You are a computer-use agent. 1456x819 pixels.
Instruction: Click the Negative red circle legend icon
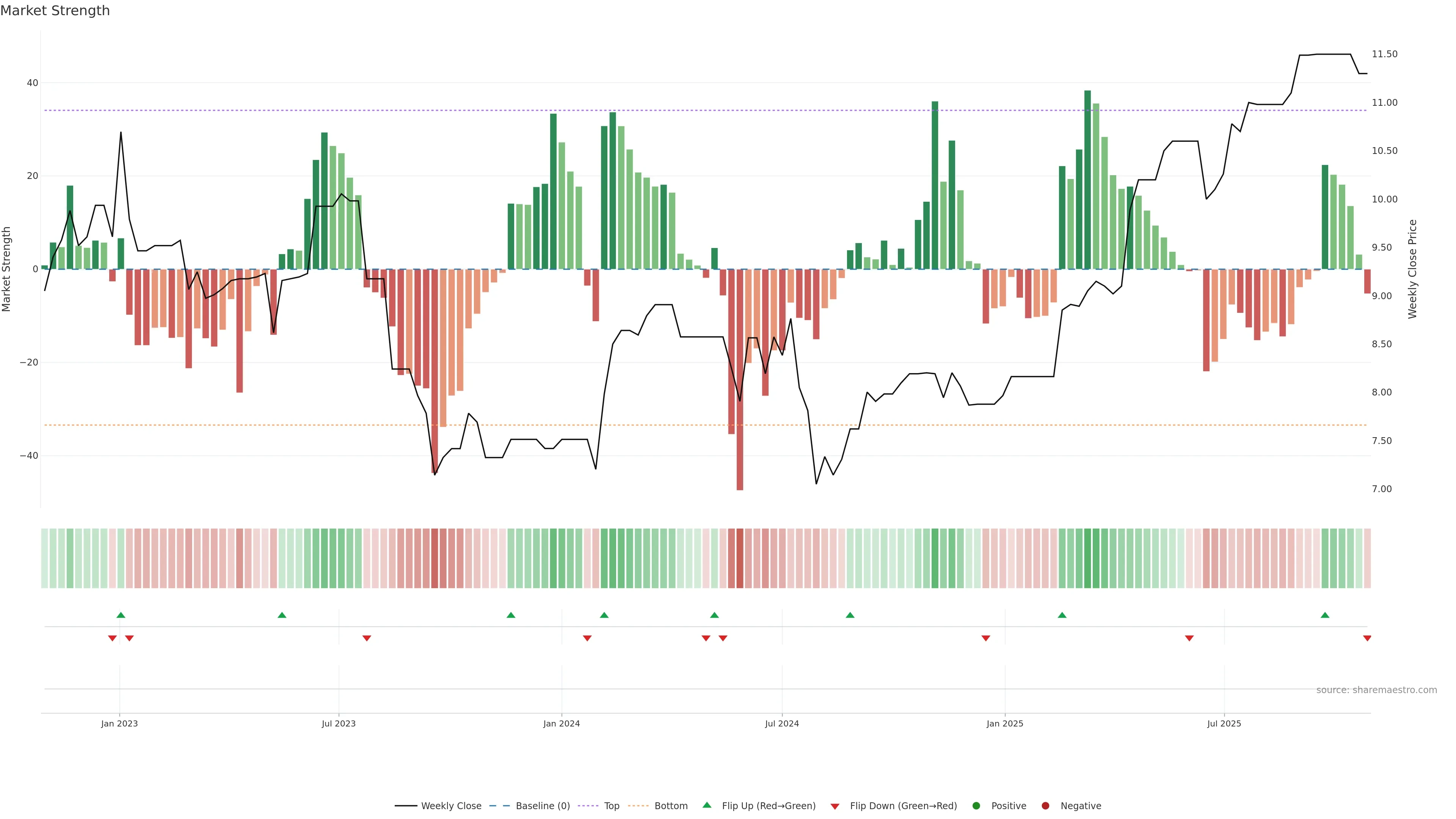click(1045, 806)
